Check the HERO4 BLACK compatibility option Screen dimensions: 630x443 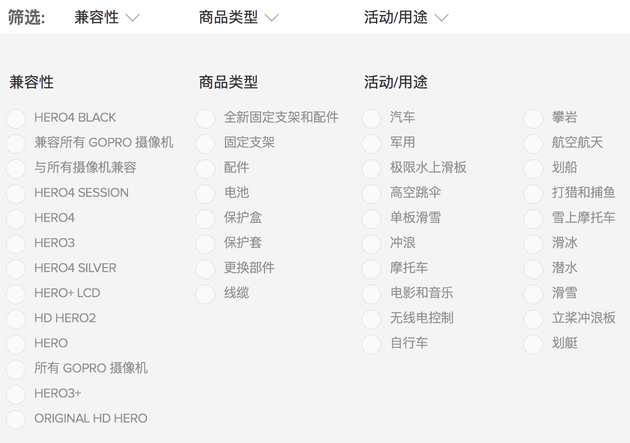16,118
